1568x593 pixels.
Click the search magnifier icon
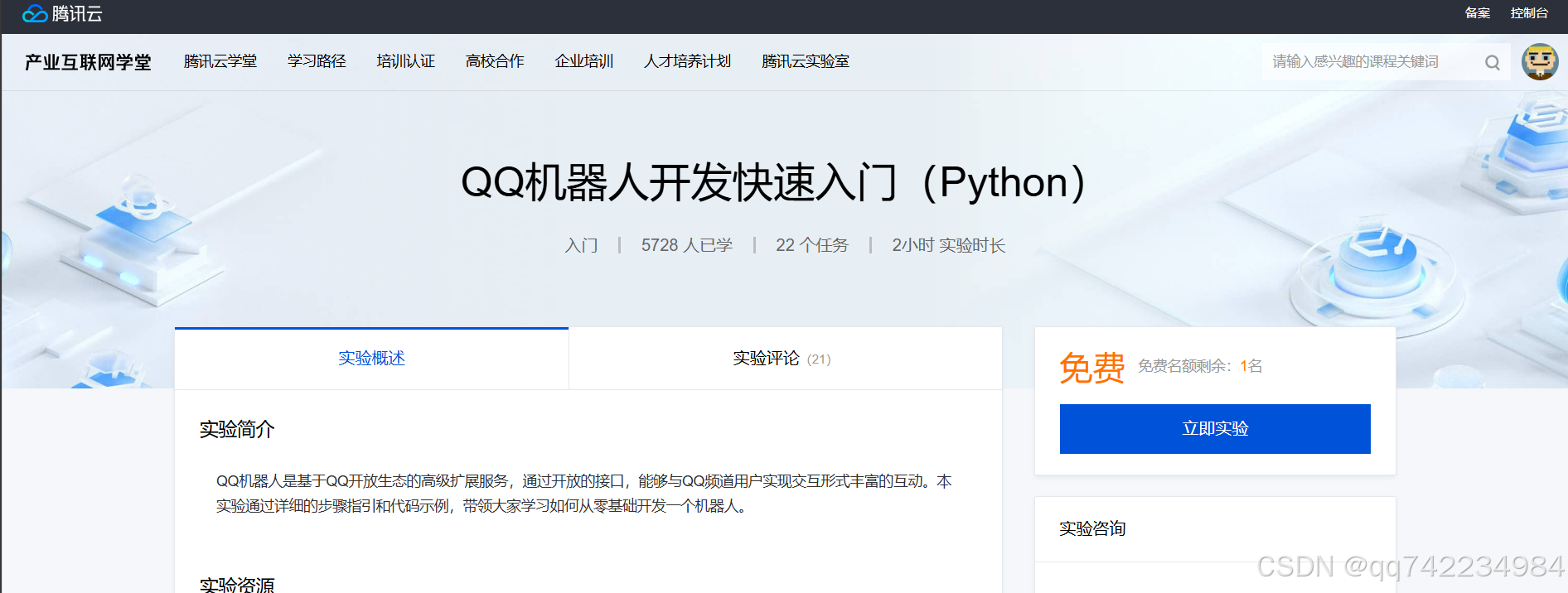(x=1492, y=62)
